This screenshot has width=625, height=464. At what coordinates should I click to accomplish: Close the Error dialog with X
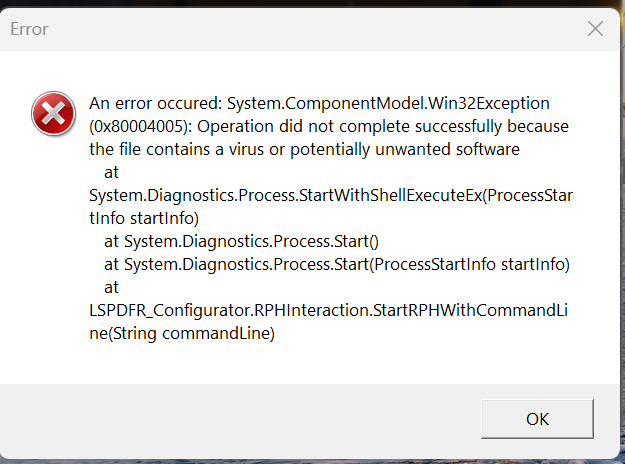[595, 28]
